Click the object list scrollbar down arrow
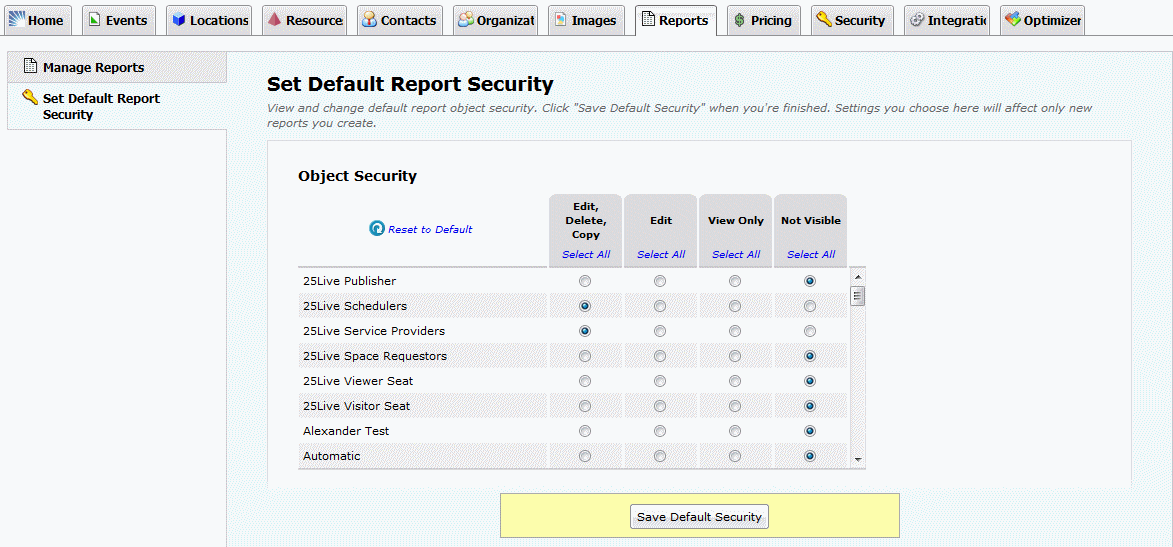The width and height of the screenshot is (1173, 547). 858,459
